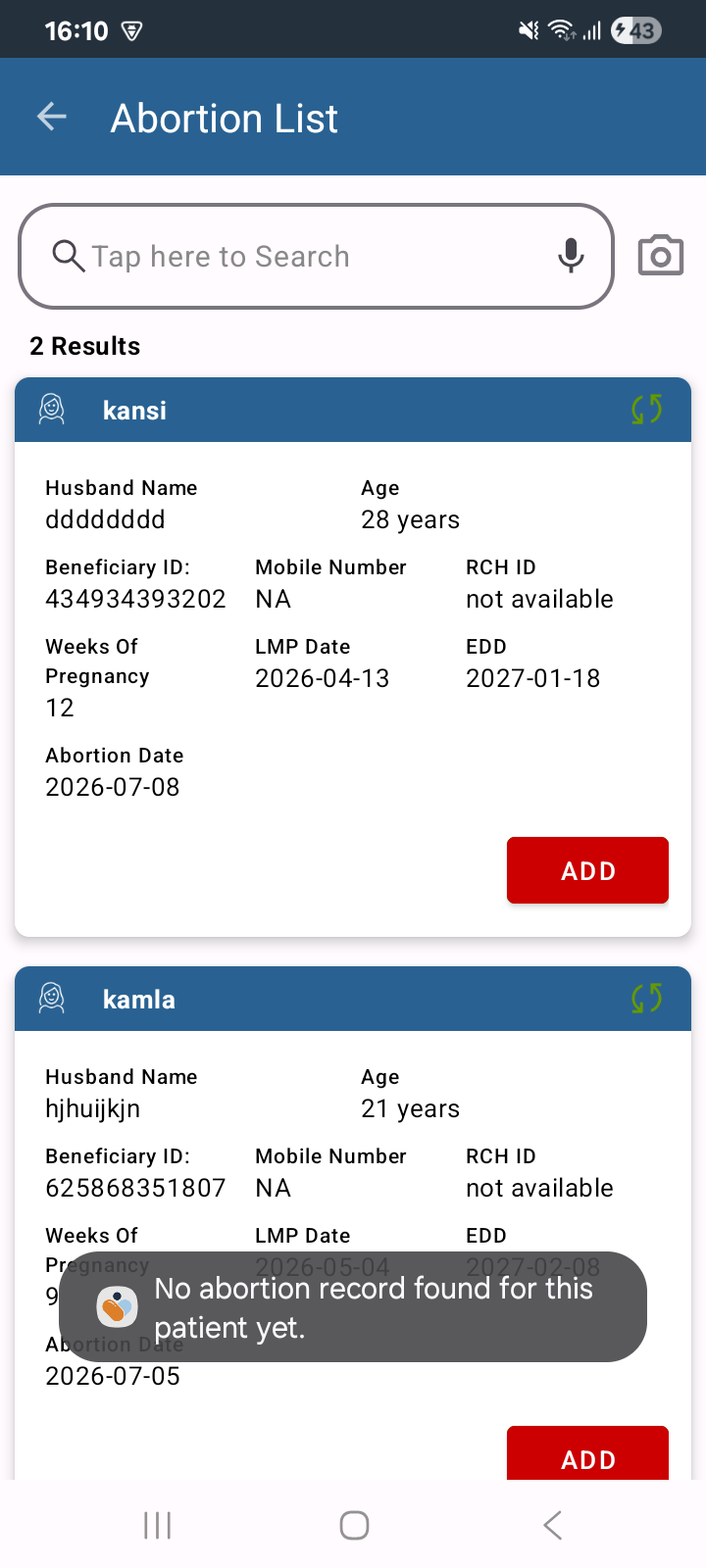Open camera scanner next to search
The height and width of the screenshot is (1568, 706).
pyautogui.click(x=661, y=256)
